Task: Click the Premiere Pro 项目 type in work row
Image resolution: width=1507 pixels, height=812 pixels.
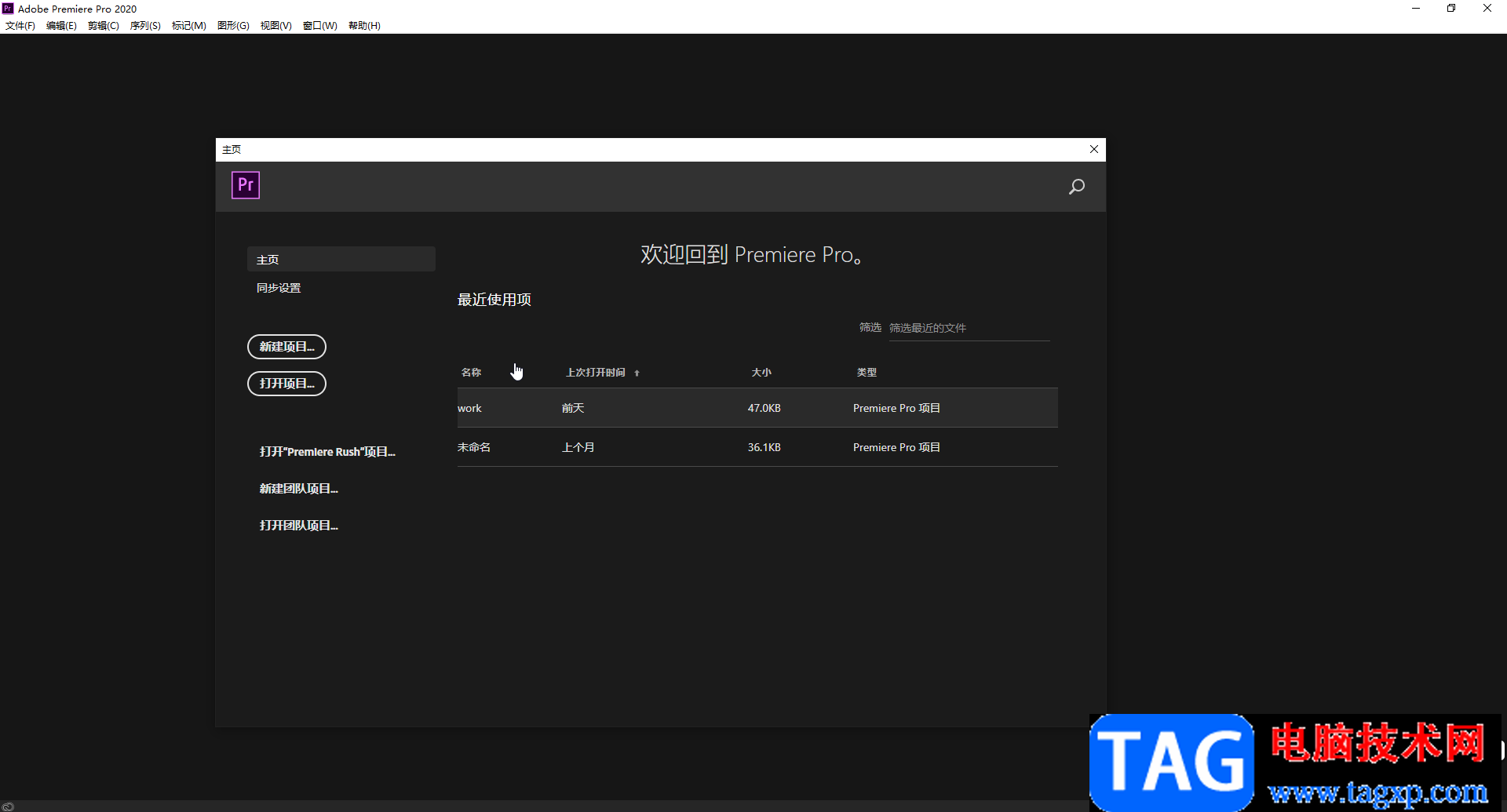Action: click(x=896, y=408)
